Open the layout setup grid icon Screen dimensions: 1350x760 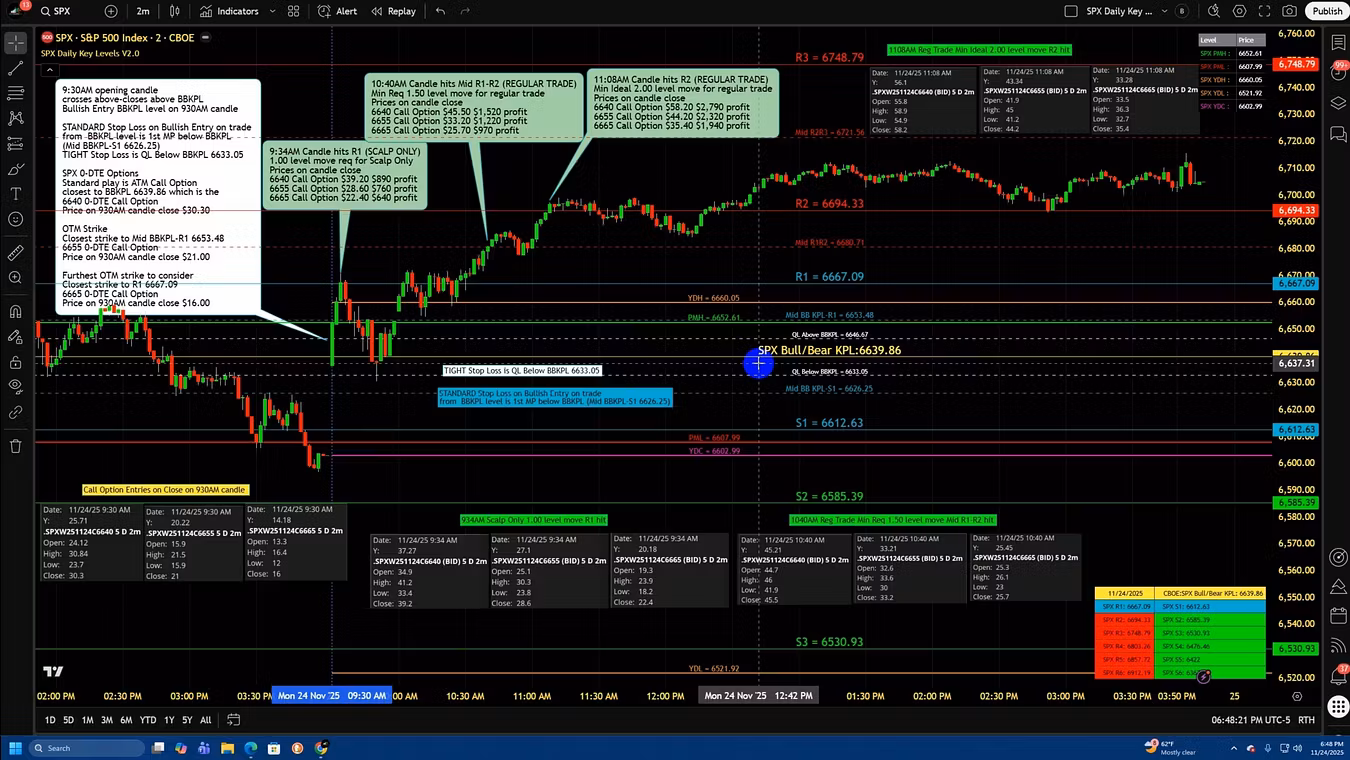(293, 11)
